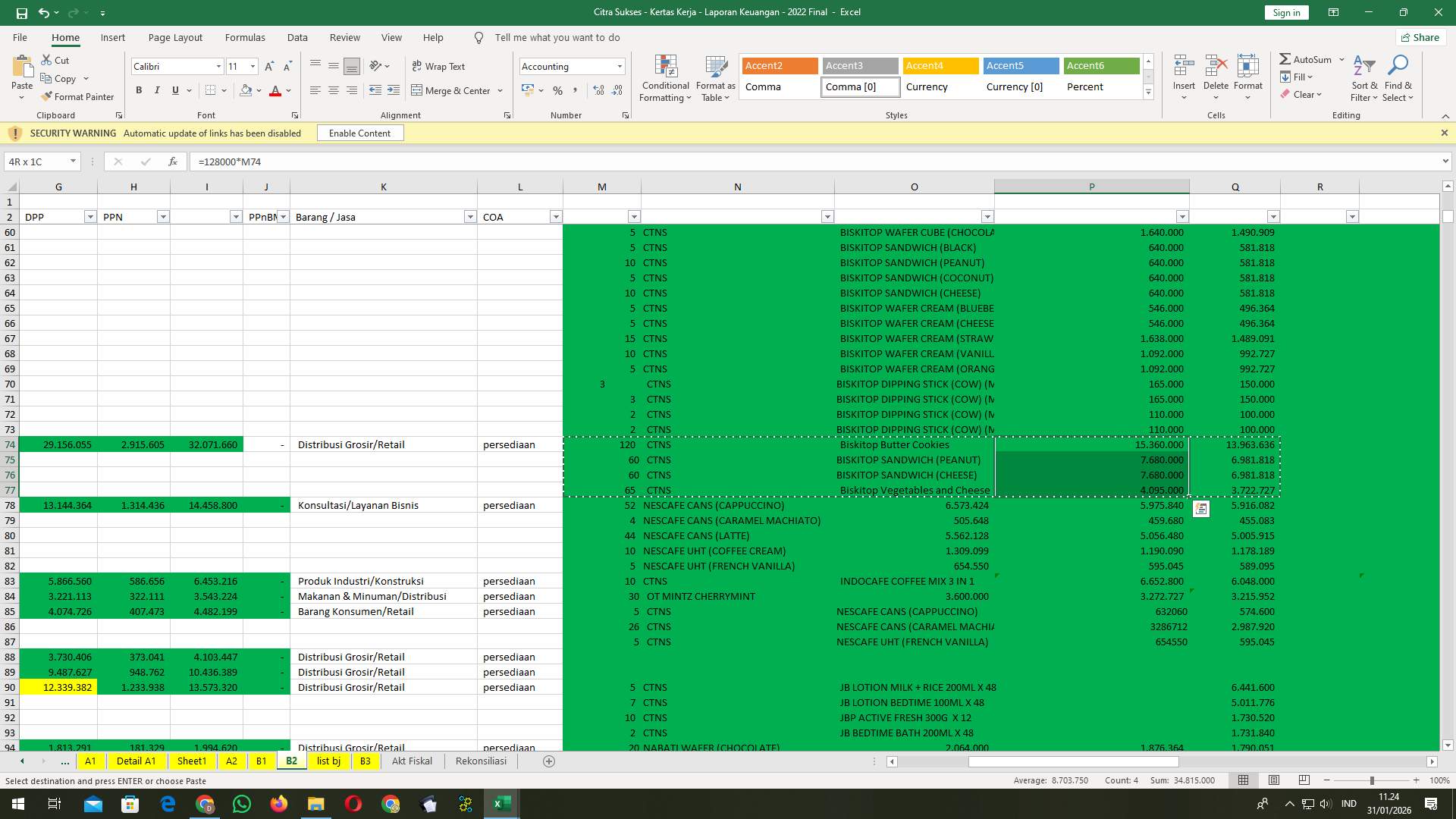The height and width of the screenshot is (819, 1456).
Task: Toggle underline formatting
Action: (174, 89)
